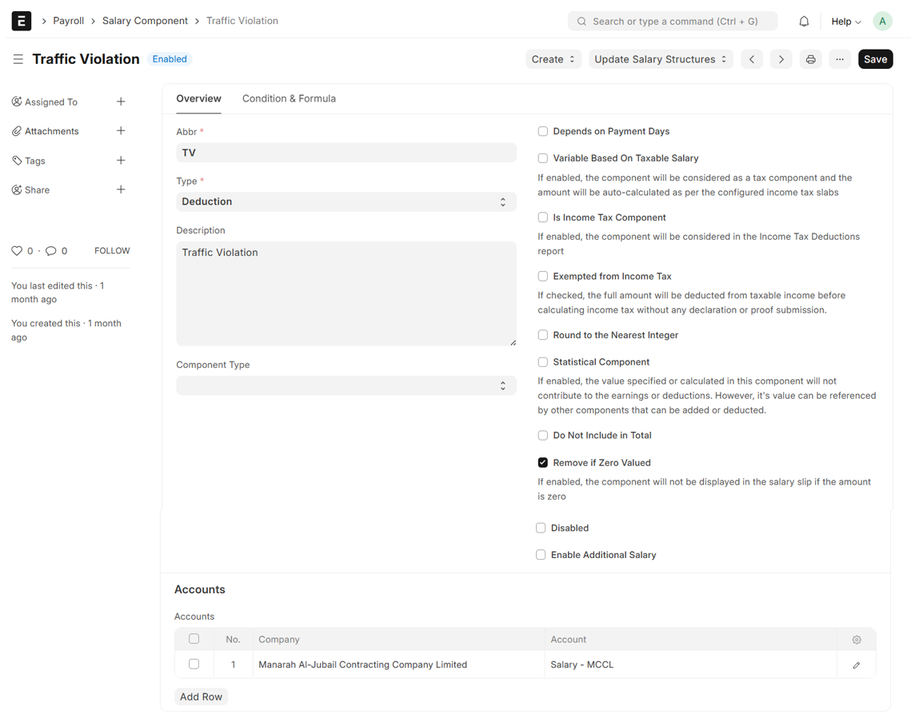911x722 pixels.
Task: Enable Depends on Payment Days checkbox
Action: point(543,131)
